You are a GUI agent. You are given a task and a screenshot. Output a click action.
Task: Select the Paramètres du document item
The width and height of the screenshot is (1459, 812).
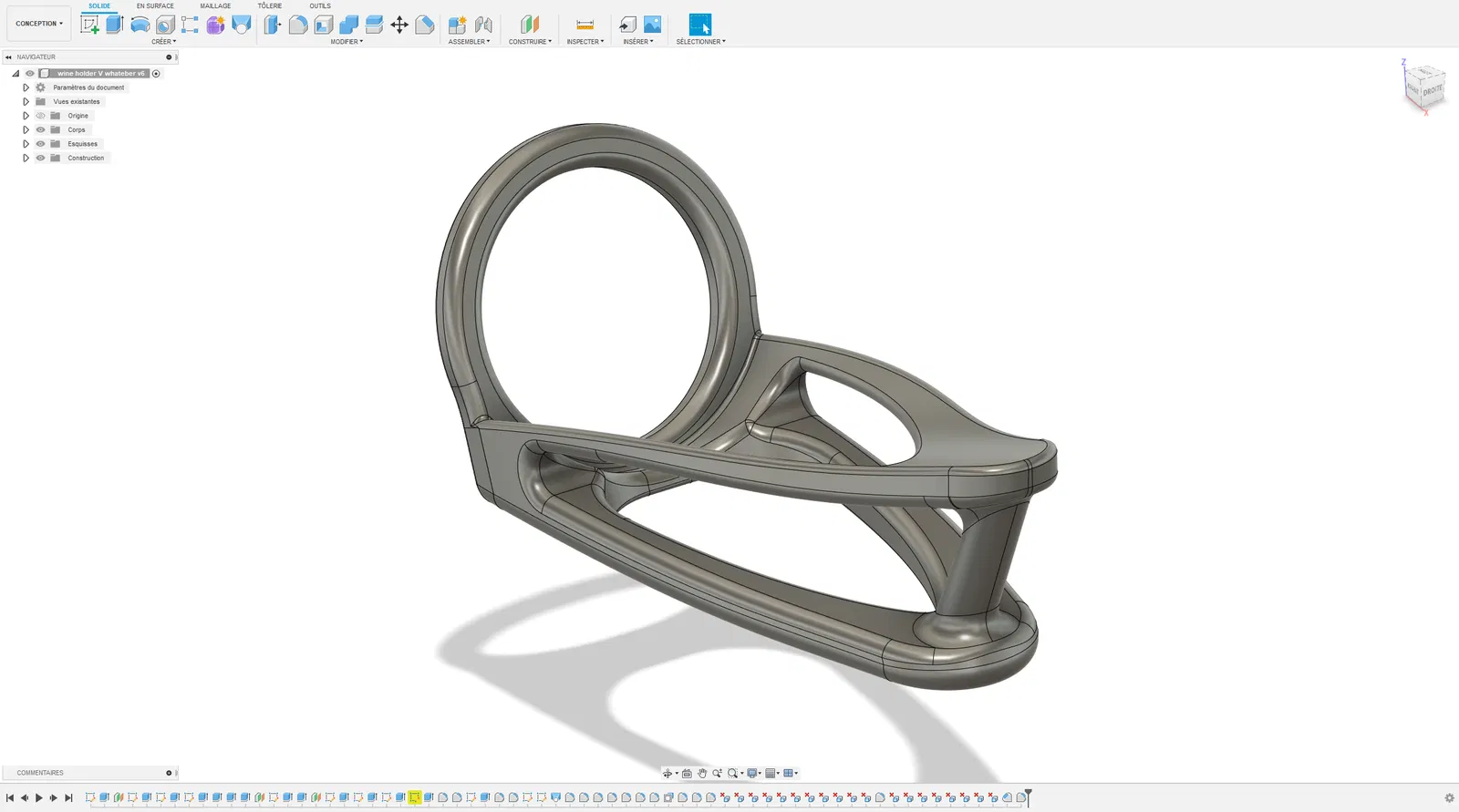(88, 87)
